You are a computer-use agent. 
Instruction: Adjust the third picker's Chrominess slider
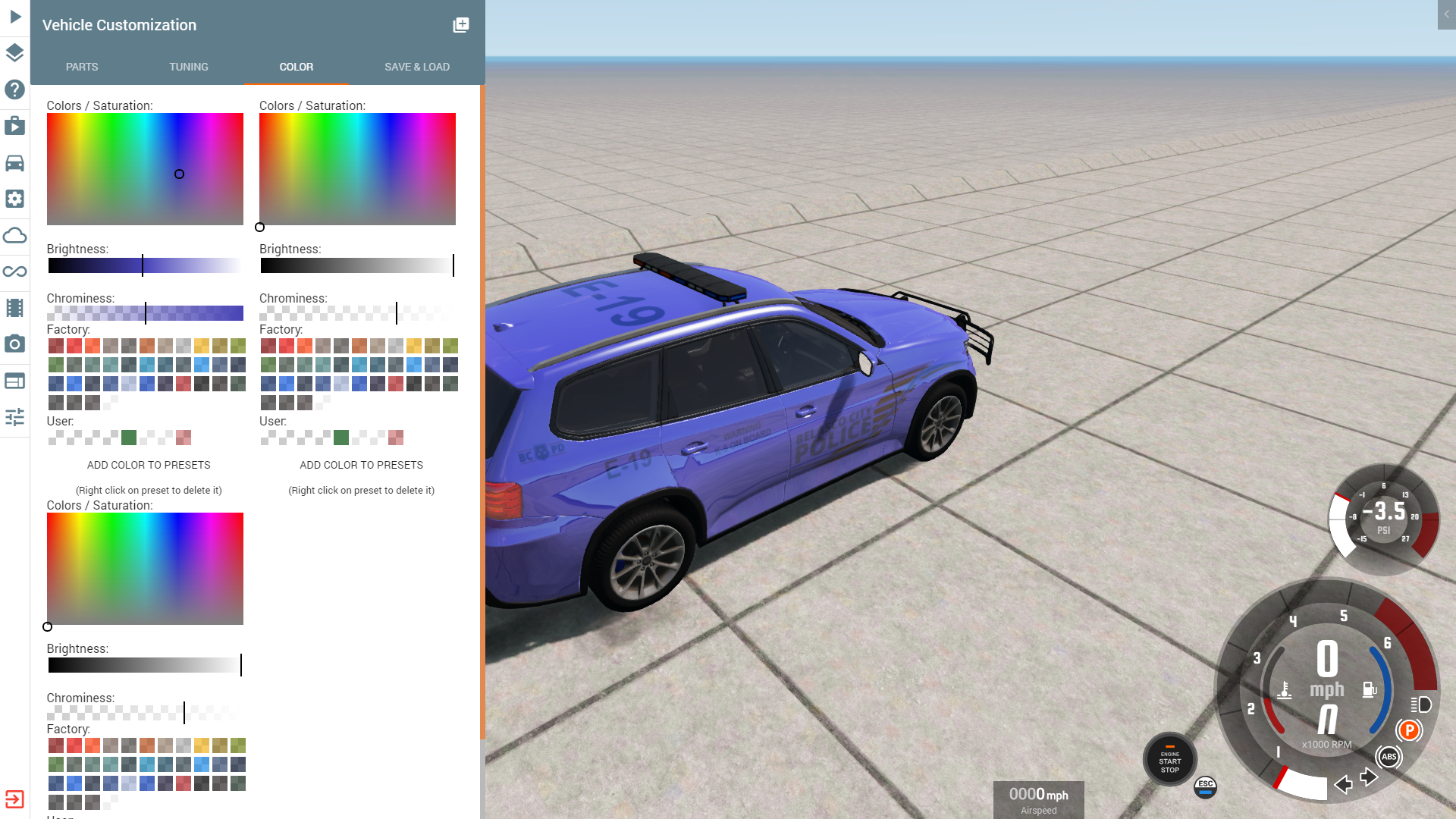click(x=145, y=713)
